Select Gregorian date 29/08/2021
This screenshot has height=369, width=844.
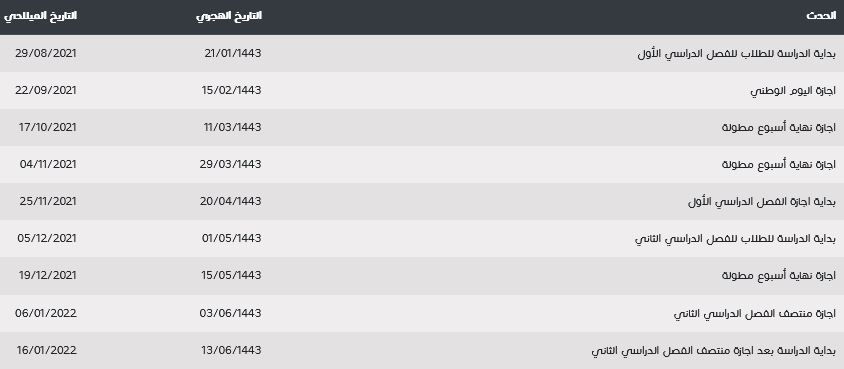(46, 53)
